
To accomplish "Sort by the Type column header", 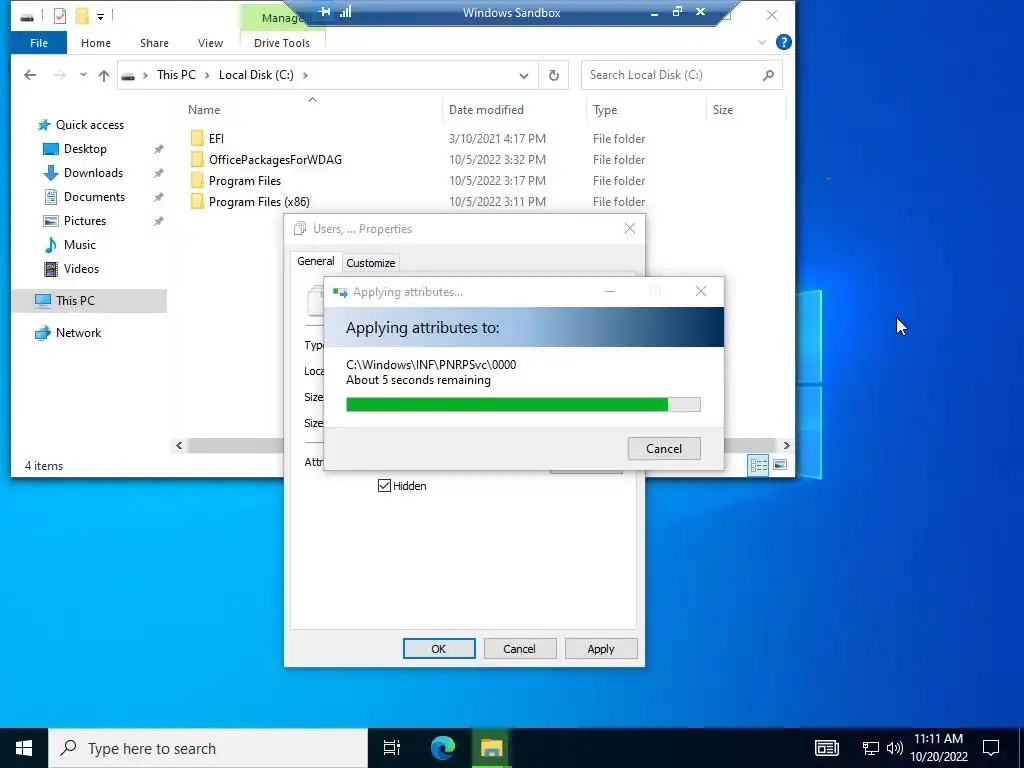I will click(x=605, y=110).
